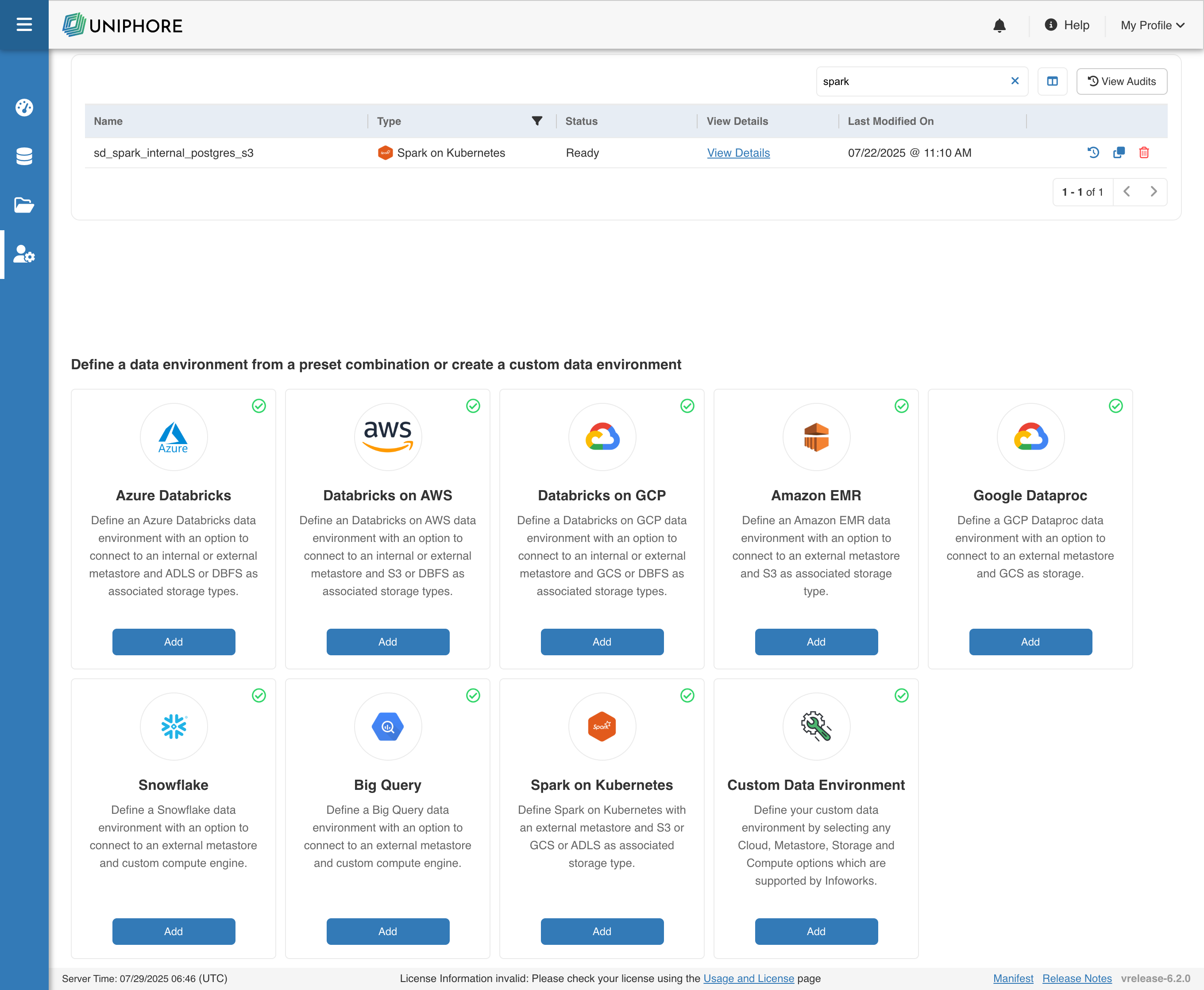Click the Custom Data Environment green checkmark

pyautogui.click(x=901, y=695)
